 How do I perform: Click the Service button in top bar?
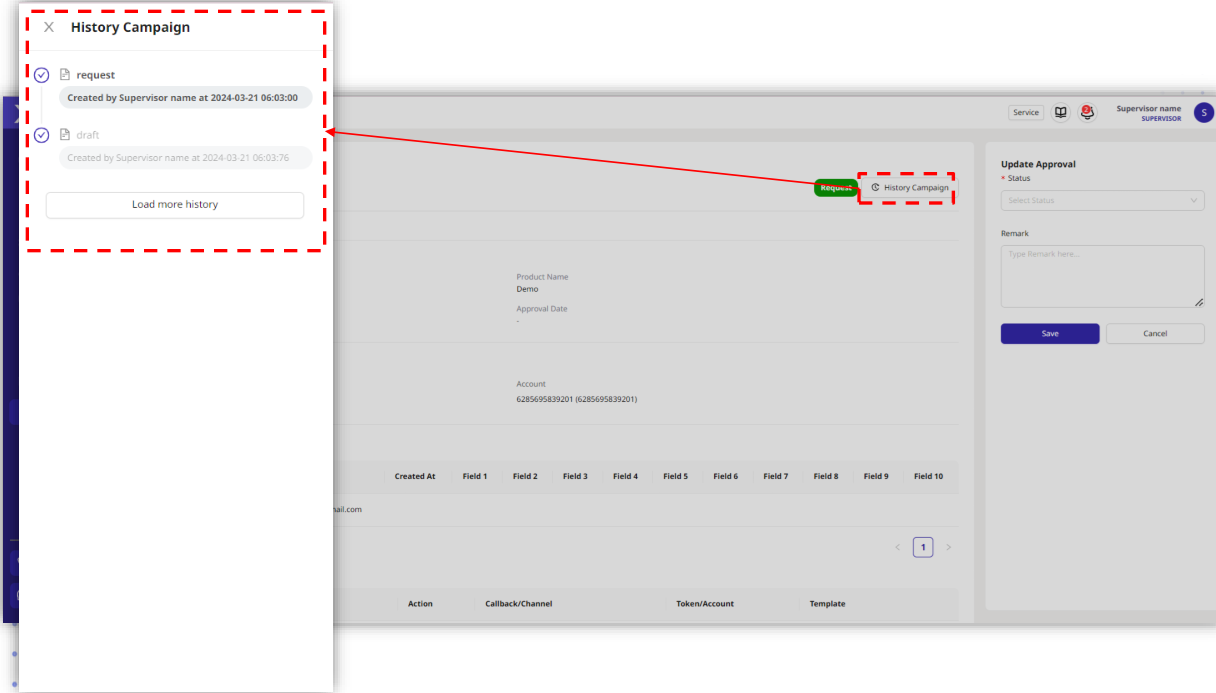tap(1026, 112)
